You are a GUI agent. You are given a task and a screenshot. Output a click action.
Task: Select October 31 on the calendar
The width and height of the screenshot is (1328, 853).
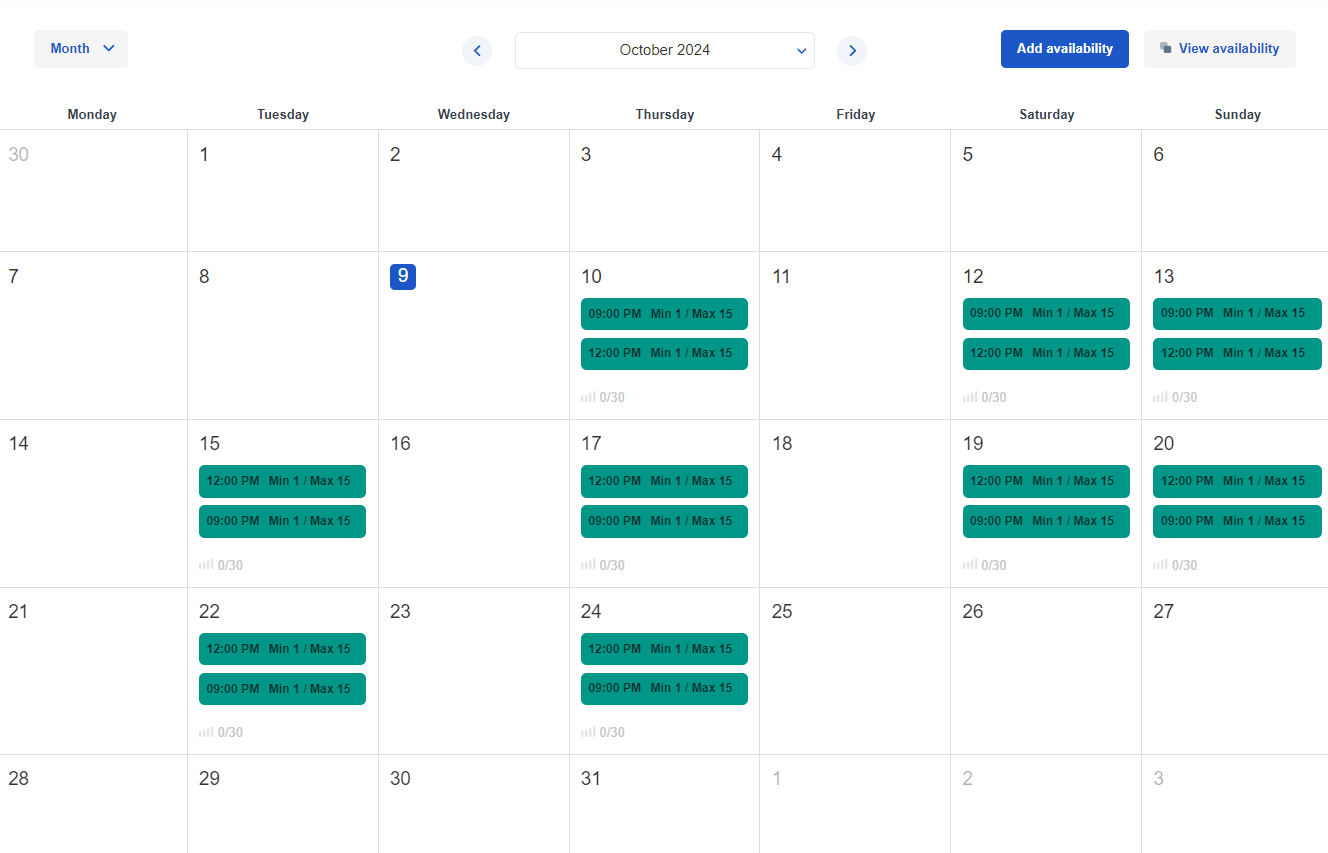[x=591, y=778]
